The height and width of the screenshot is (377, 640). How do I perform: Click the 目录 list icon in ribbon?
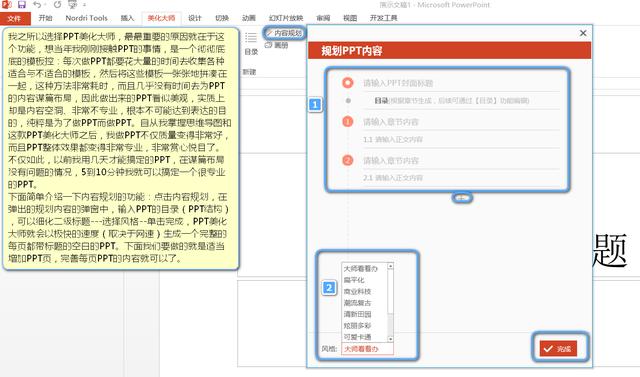coord(251,38)
